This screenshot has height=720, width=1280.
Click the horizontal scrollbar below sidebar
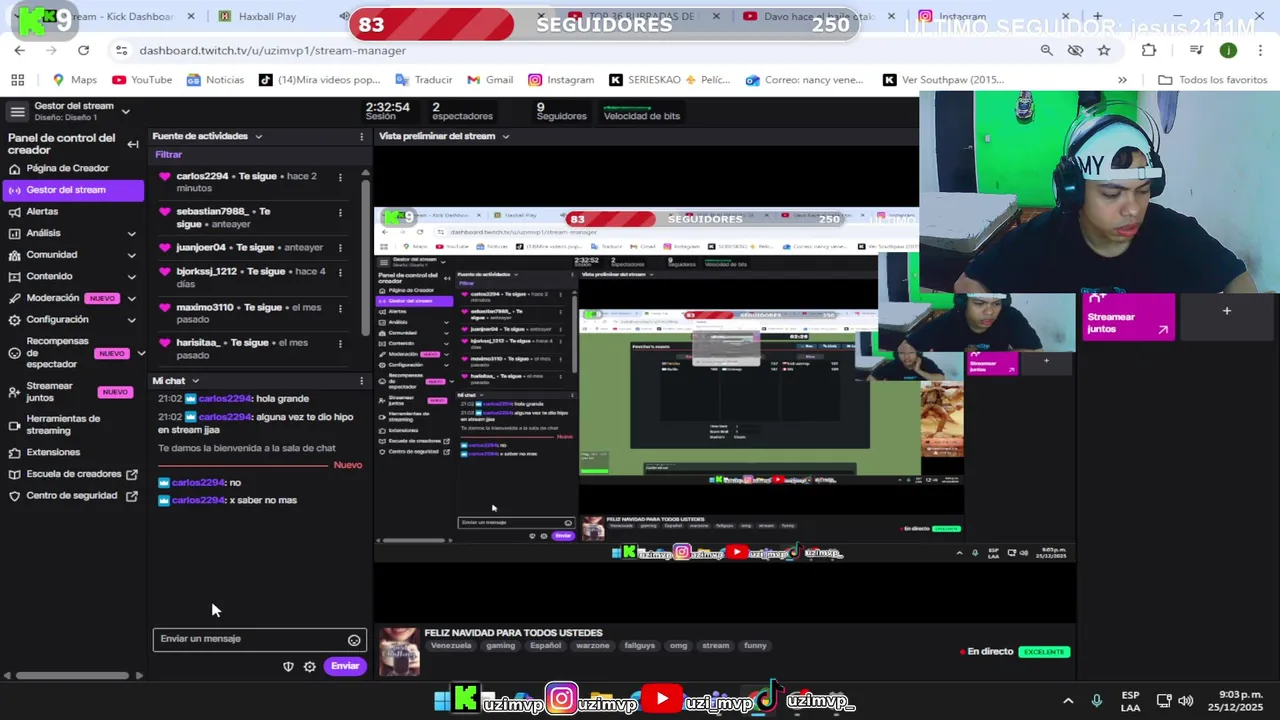[x=73, y=676]
